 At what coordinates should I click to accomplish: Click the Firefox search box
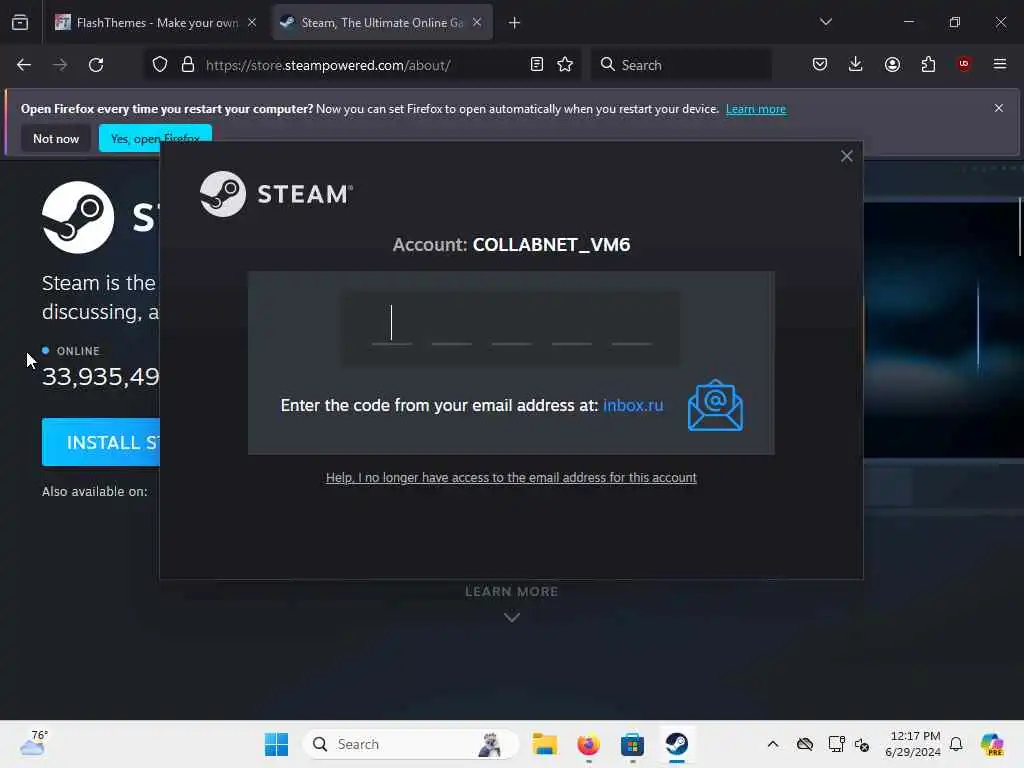point(681,65)
